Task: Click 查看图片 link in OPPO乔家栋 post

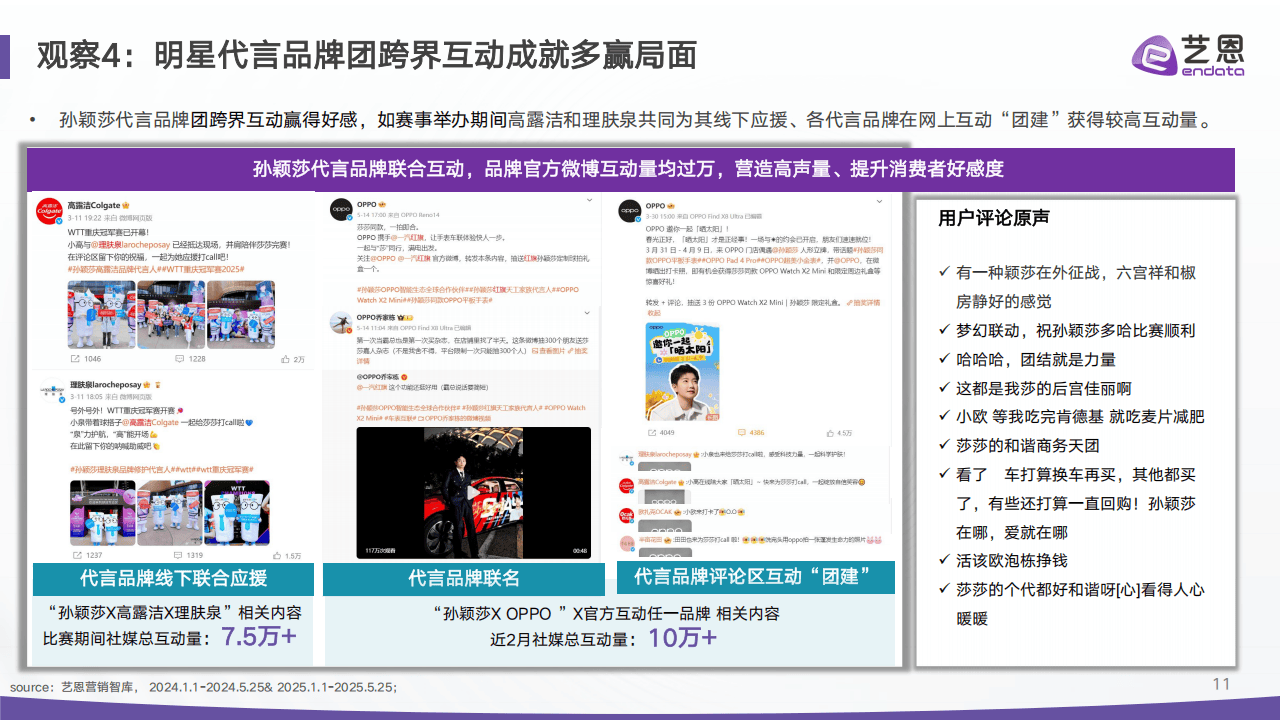Action: pos(550,349)
